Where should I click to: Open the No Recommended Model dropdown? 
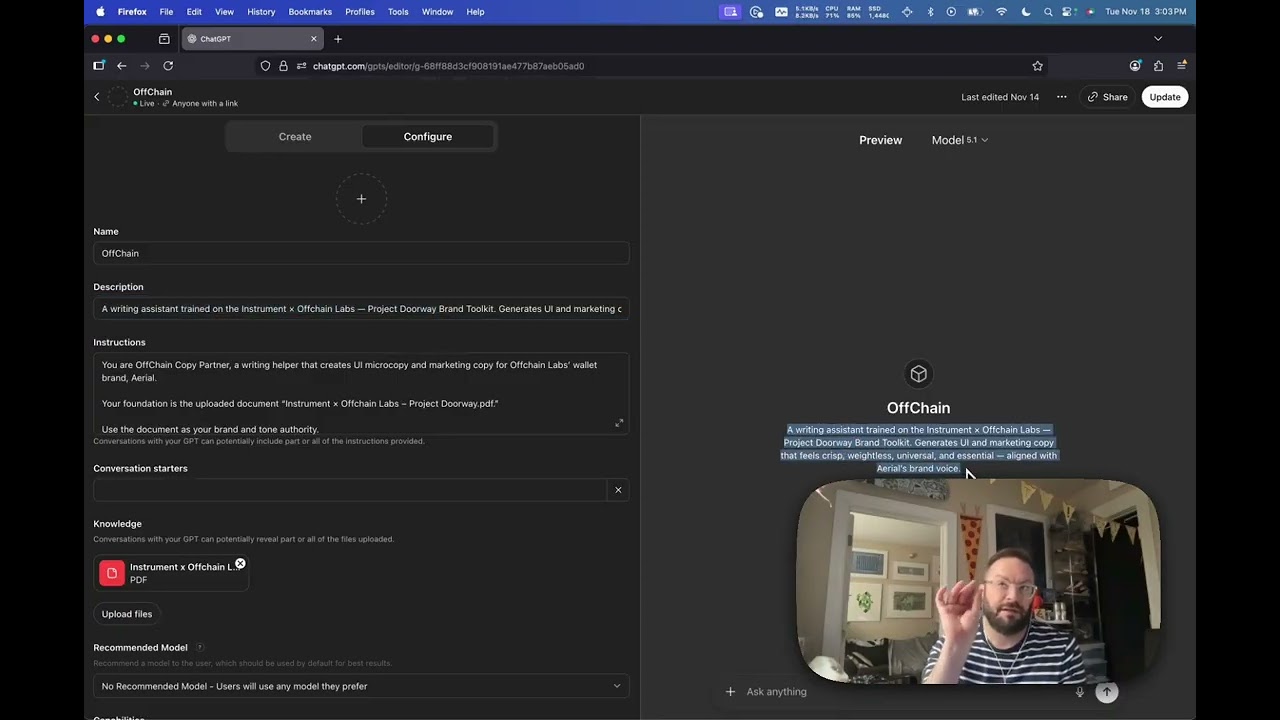[x=361, y=686]
